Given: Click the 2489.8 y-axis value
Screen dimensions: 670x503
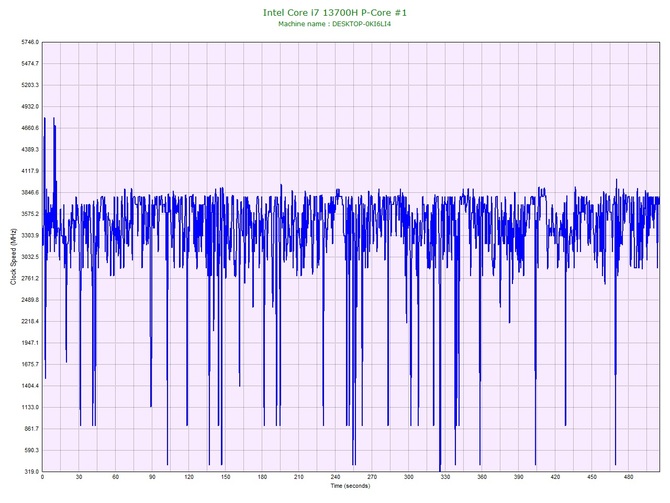Looking at the screenshot, I should (x=30, y=300).
